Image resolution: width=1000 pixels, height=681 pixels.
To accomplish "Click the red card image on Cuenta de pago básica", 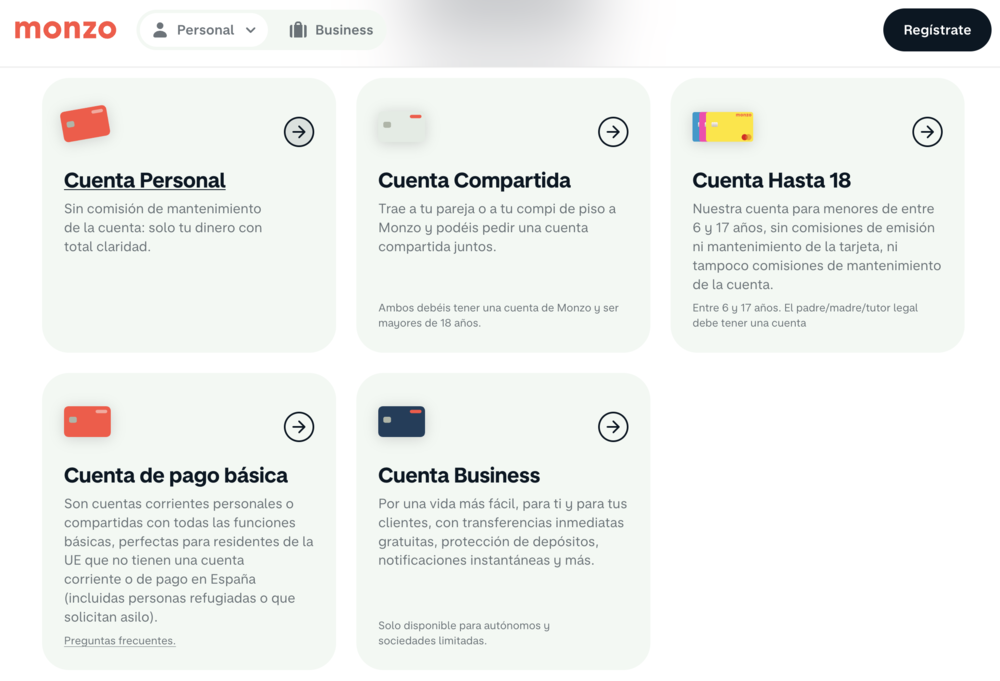I will (x=87, y=421).
